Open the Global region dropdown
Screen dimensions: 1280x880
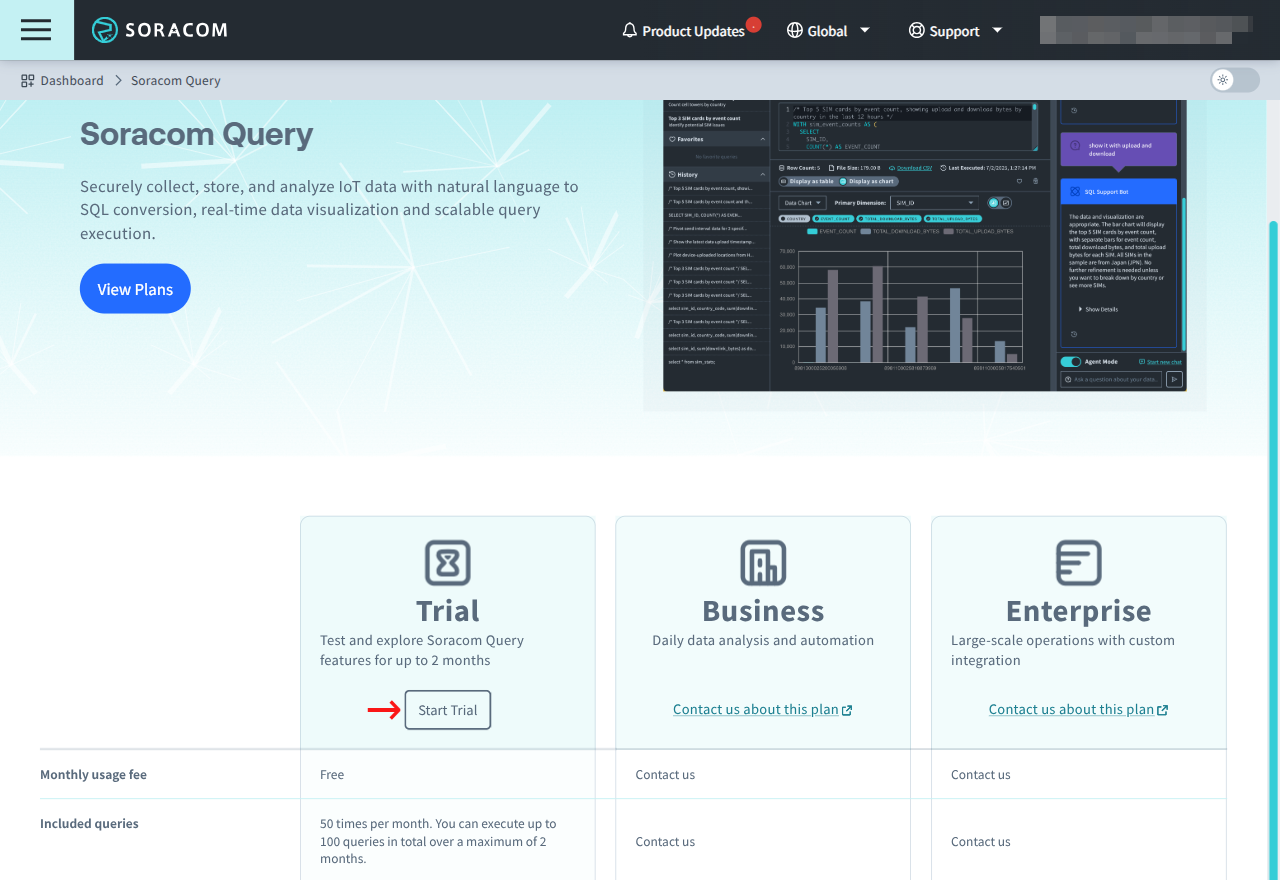click(864, 31)
